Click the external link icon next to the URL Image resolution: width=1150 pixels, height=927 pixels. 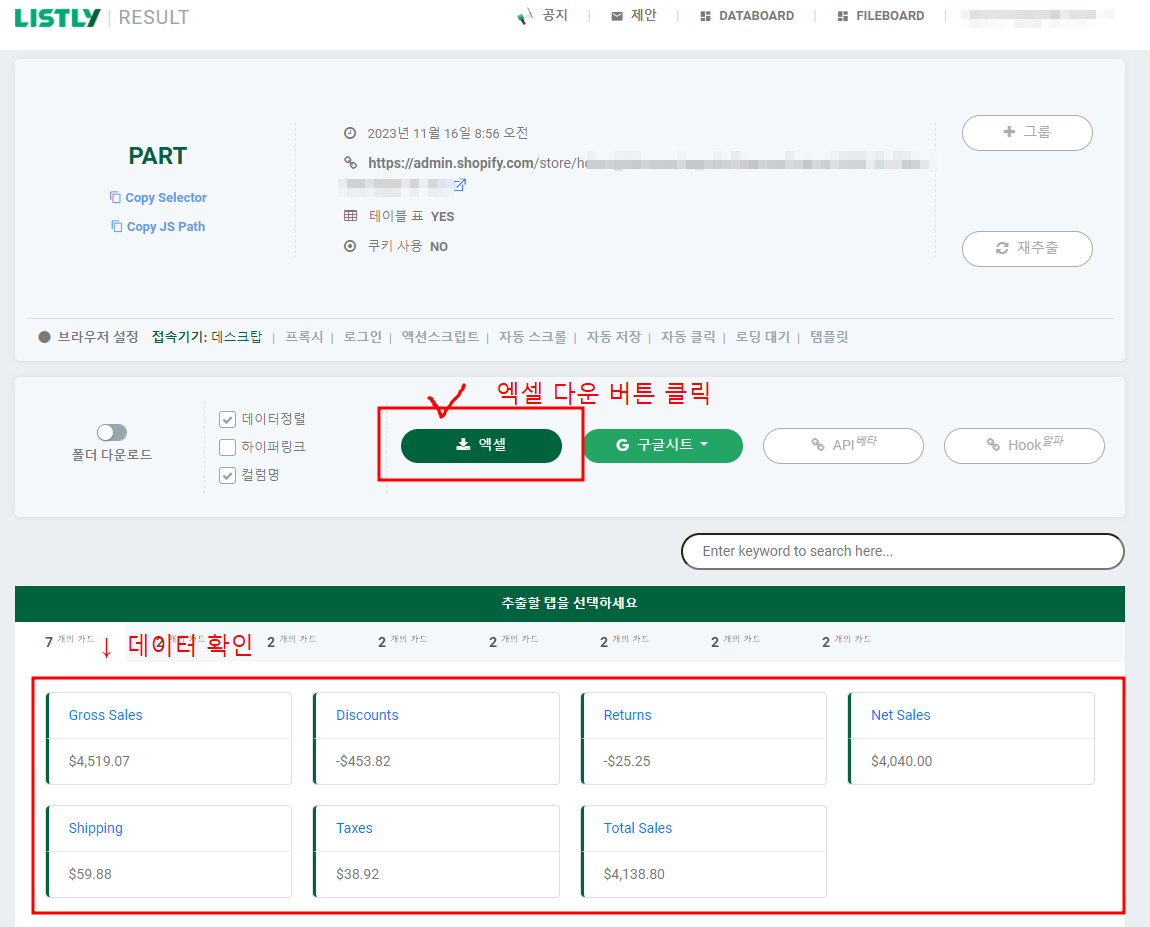point(459,184)
